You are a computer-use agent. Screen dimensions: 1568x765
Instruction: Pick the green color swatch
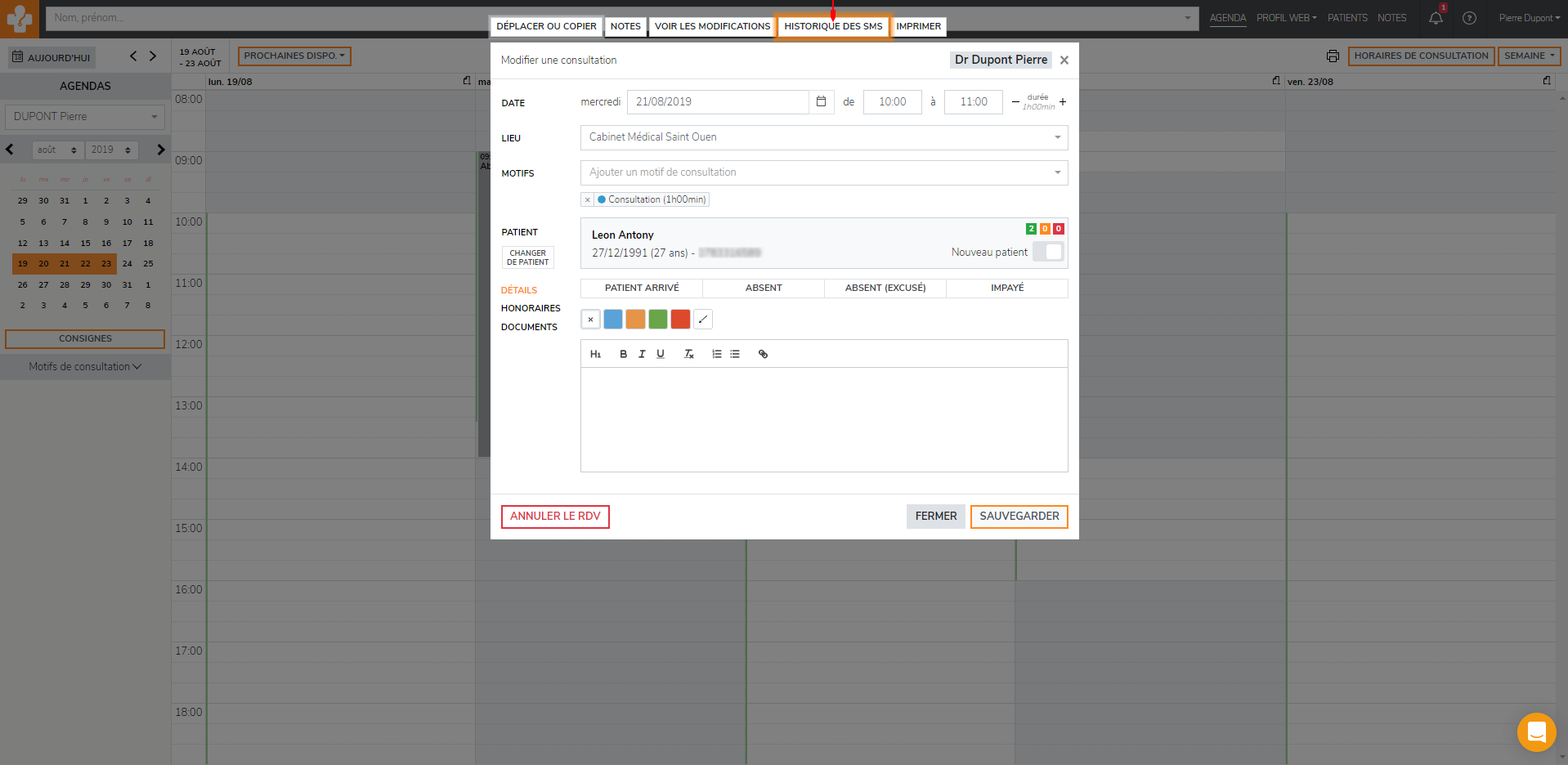[657, 320]
